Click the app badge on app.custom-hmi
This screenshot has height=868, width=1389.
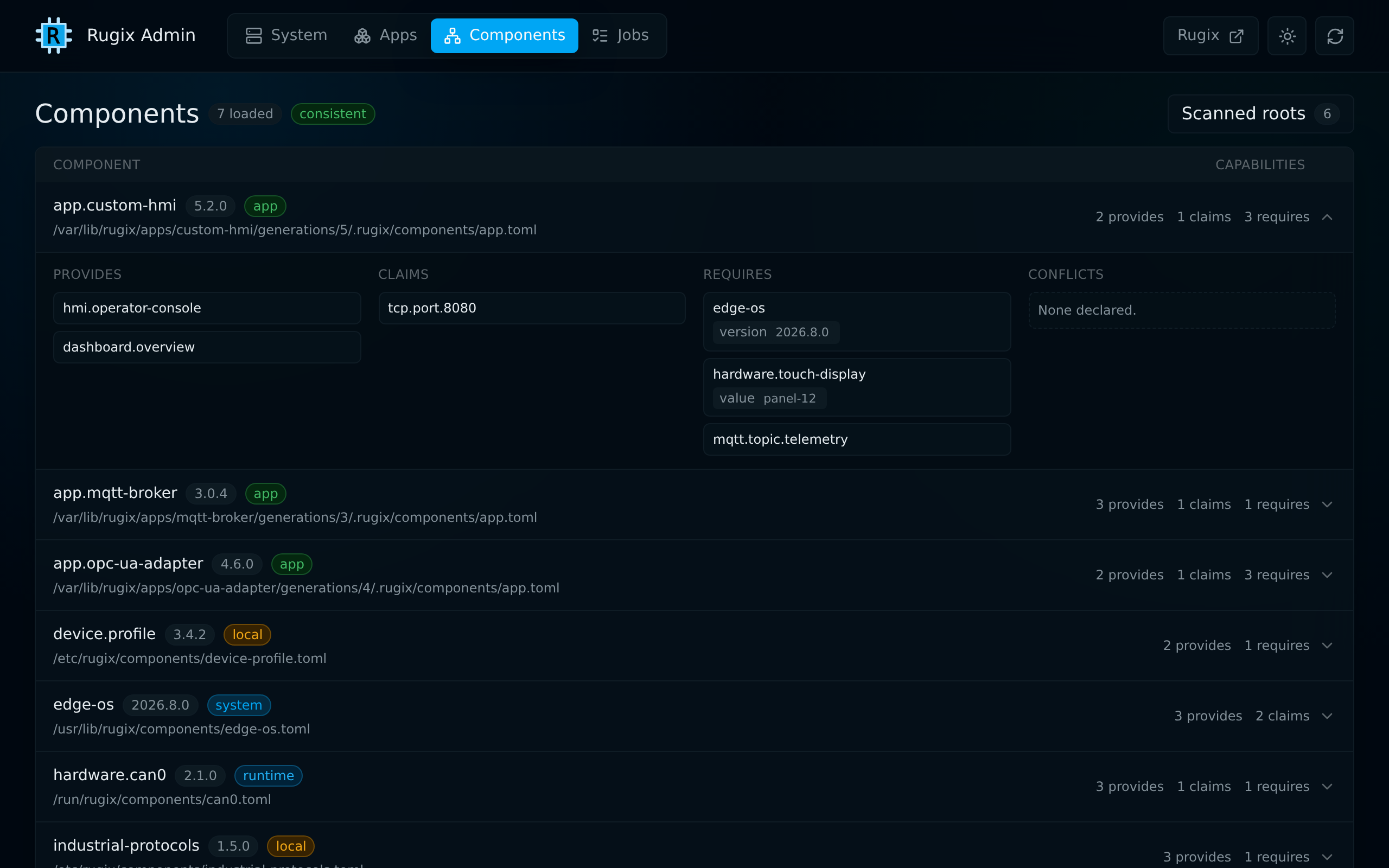[265, 206]
